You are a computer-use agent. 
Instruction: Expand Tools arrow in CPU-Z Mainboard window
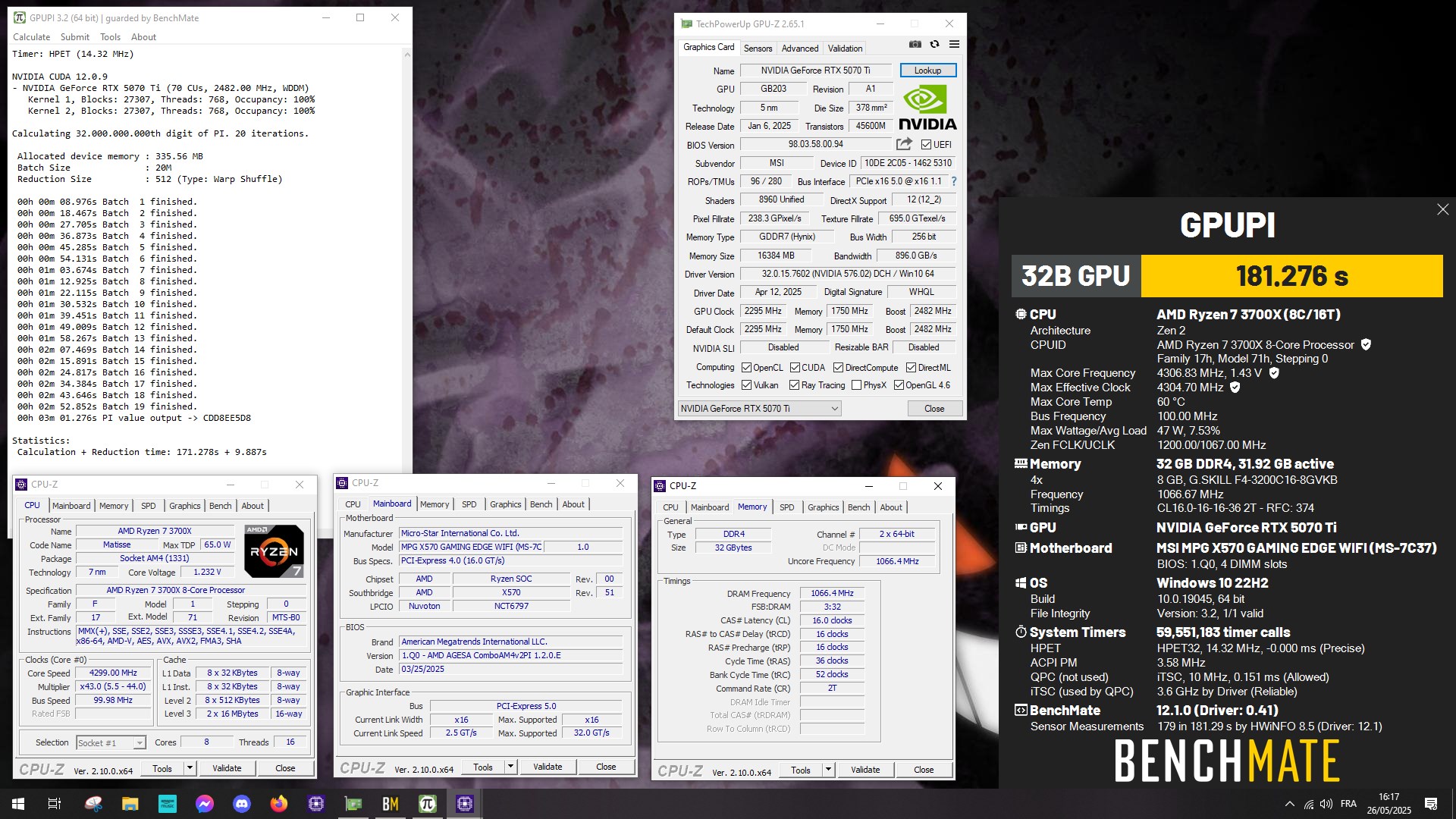coord(510,767)
